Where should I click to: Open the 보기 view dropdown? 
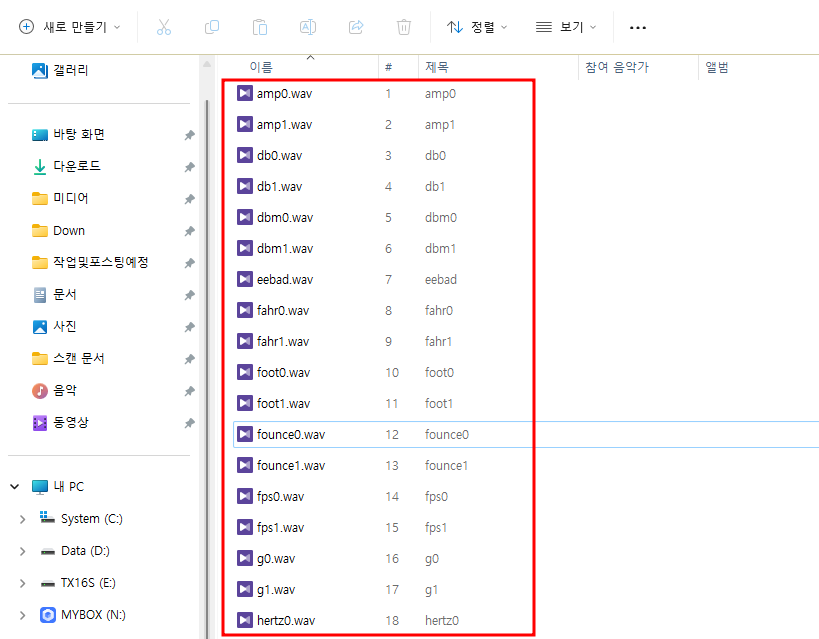click(x=566, y=27)
